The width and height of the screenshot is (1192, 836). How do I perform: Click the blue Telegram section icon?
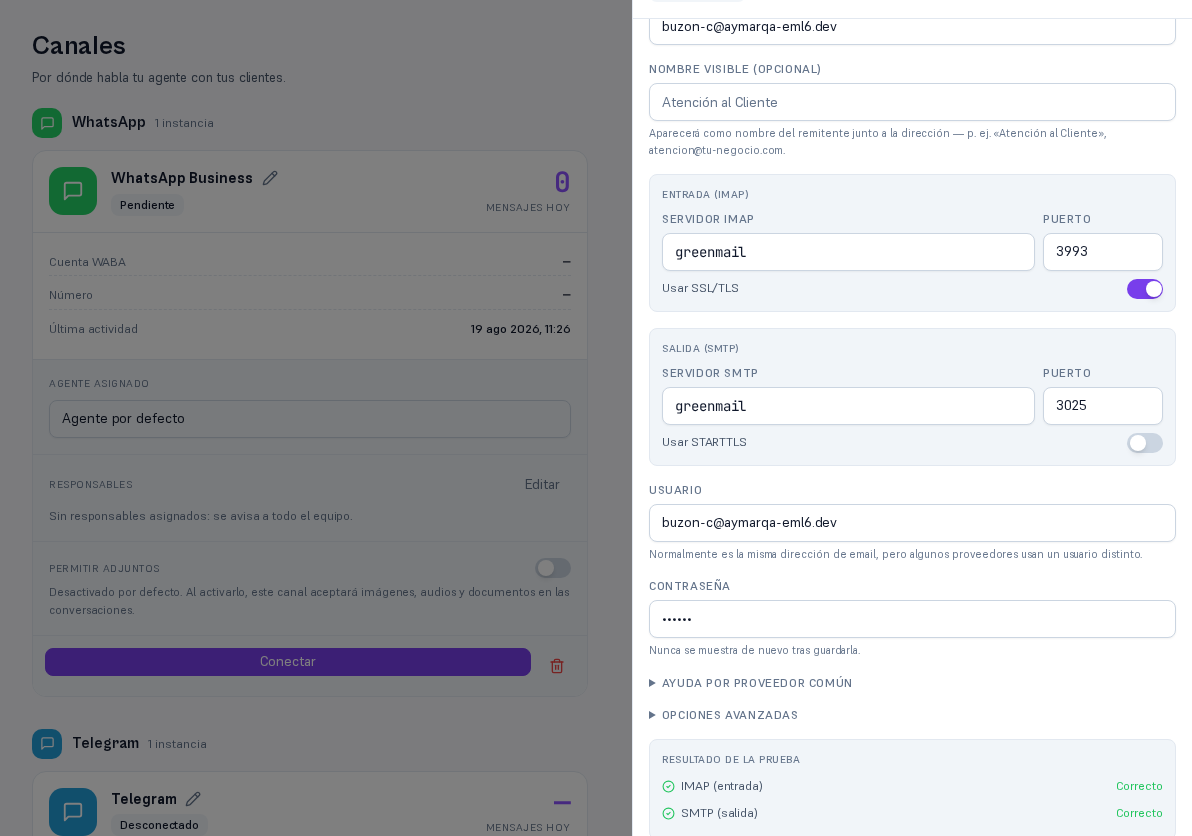(x=47, y=743)
